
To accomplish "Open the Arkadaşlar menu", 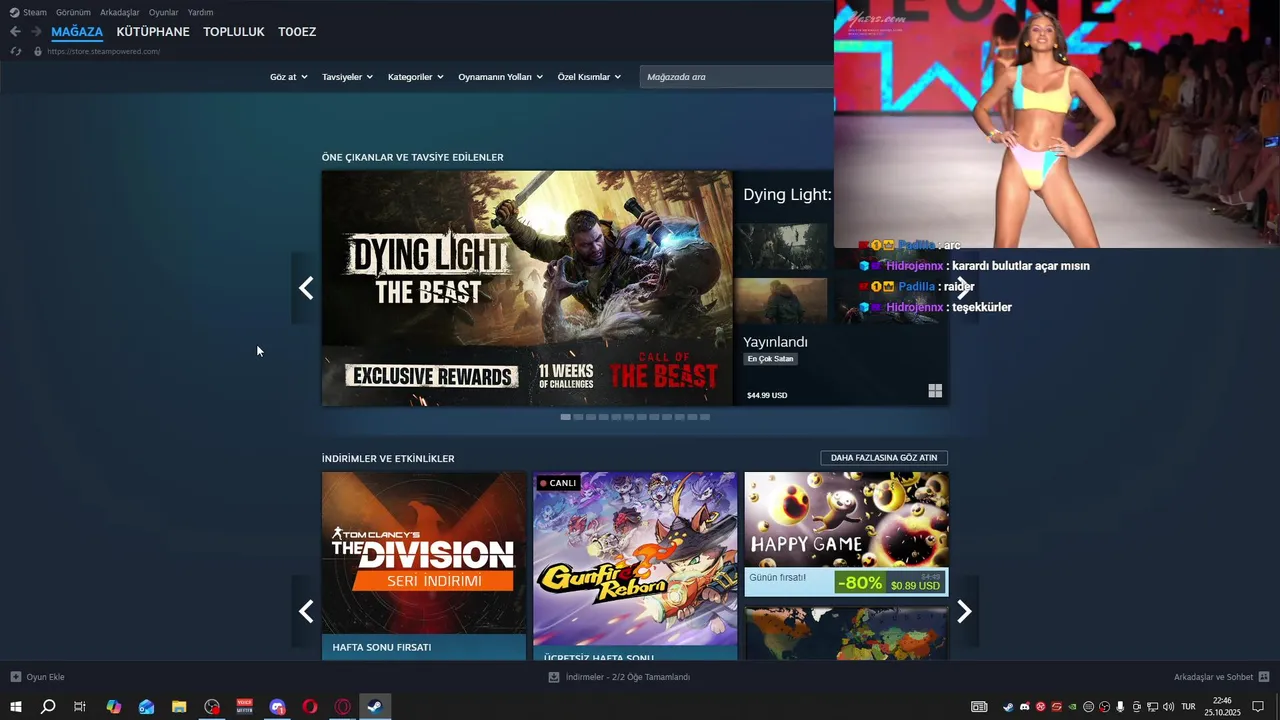I will 120,12.
